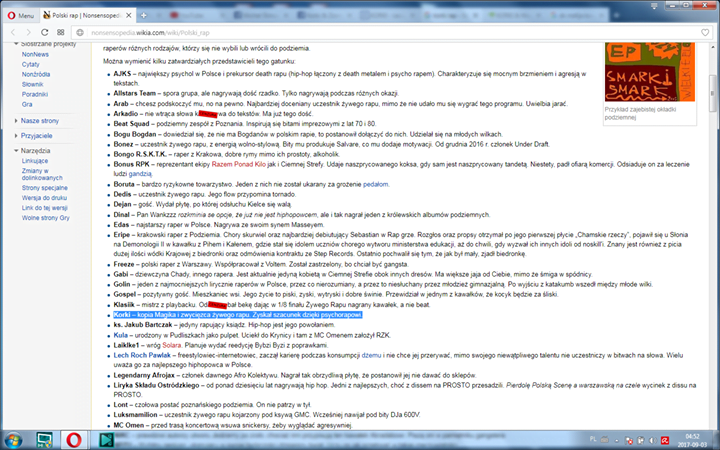The image size is (720, 450).
Task: Expand the Przyjaciele sidebar section
Action: [38, 133]
